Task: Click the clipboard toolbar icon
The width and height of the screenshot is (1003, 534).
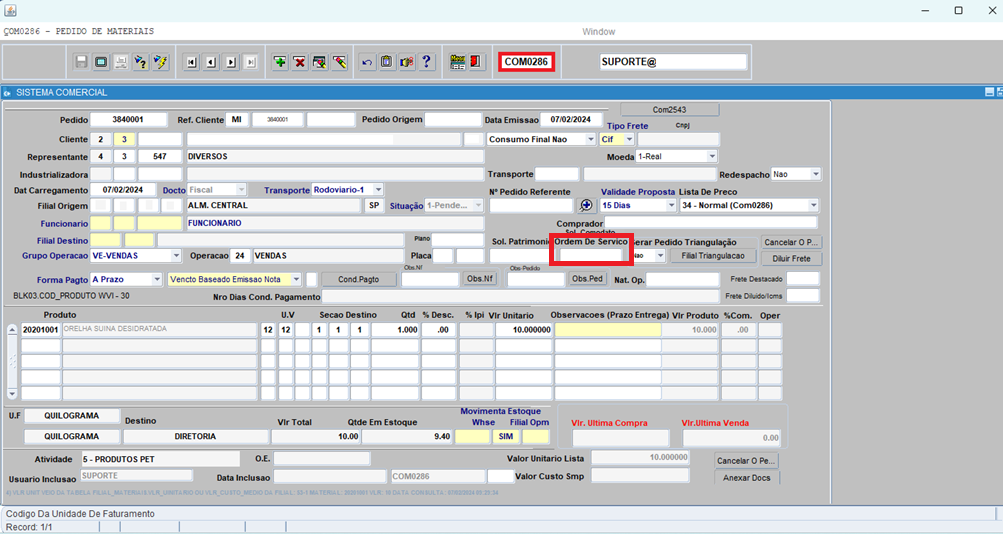Action: 387,62
